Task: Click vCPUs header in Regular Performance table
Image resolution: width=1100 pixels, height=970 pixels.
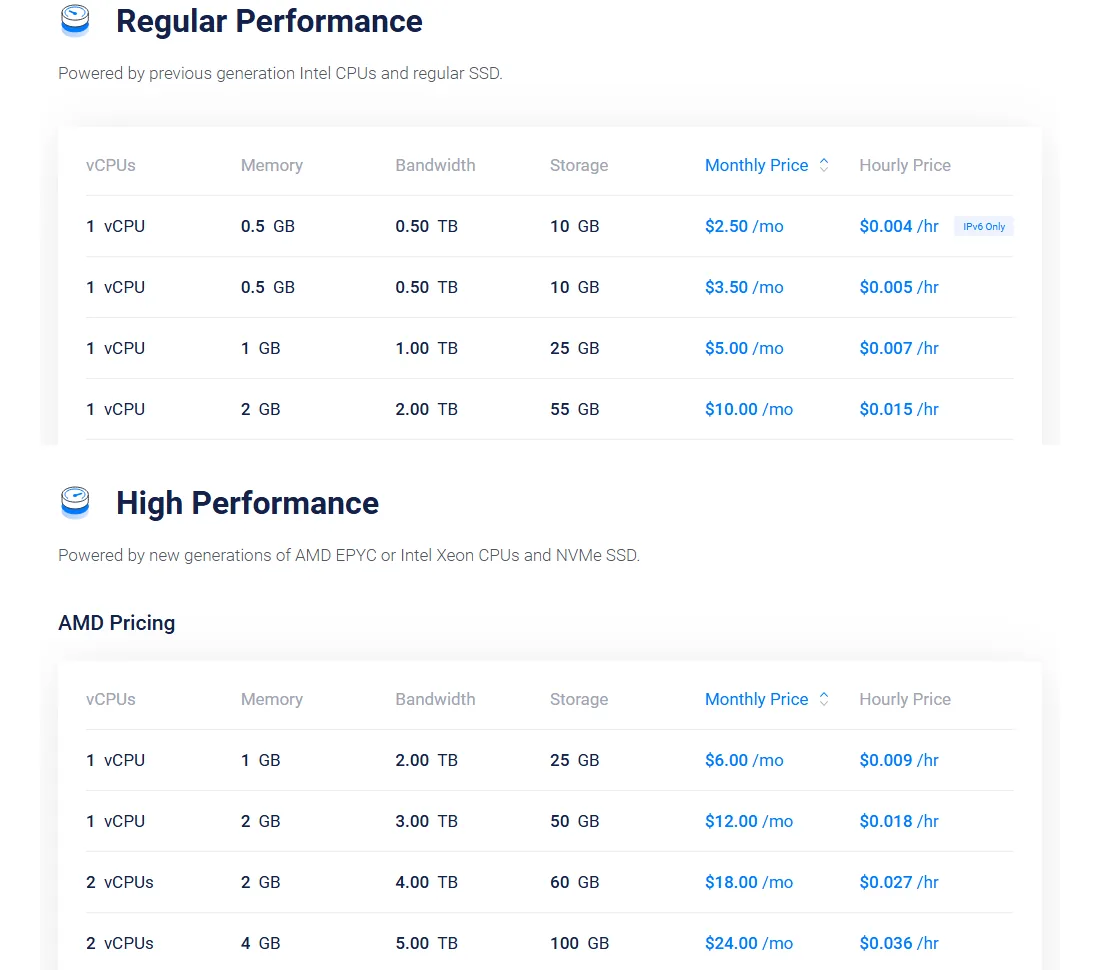Action: 111,165
